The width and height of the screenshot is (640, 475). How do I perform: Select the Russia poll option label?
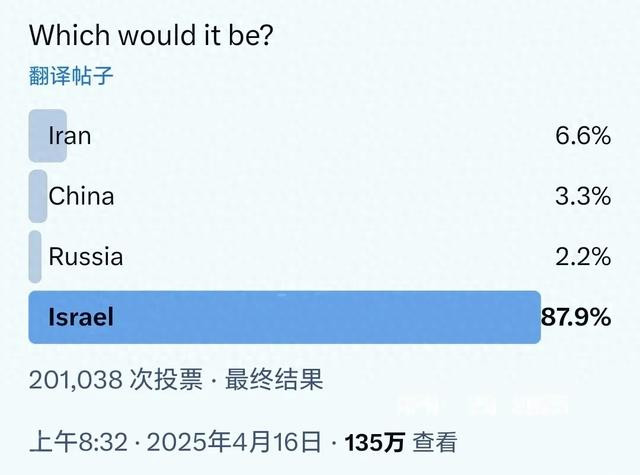(86, 257)
